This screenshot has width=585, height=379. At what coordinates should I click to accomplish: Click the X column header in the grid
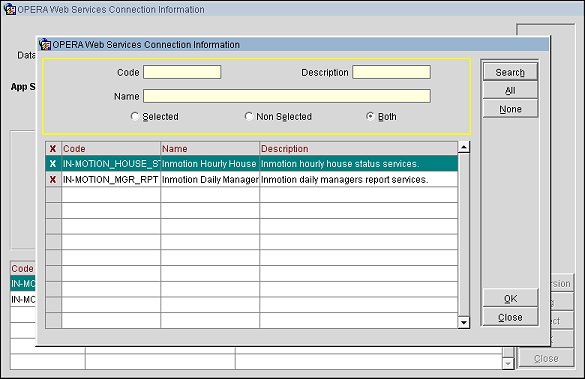tap(53, 148)
